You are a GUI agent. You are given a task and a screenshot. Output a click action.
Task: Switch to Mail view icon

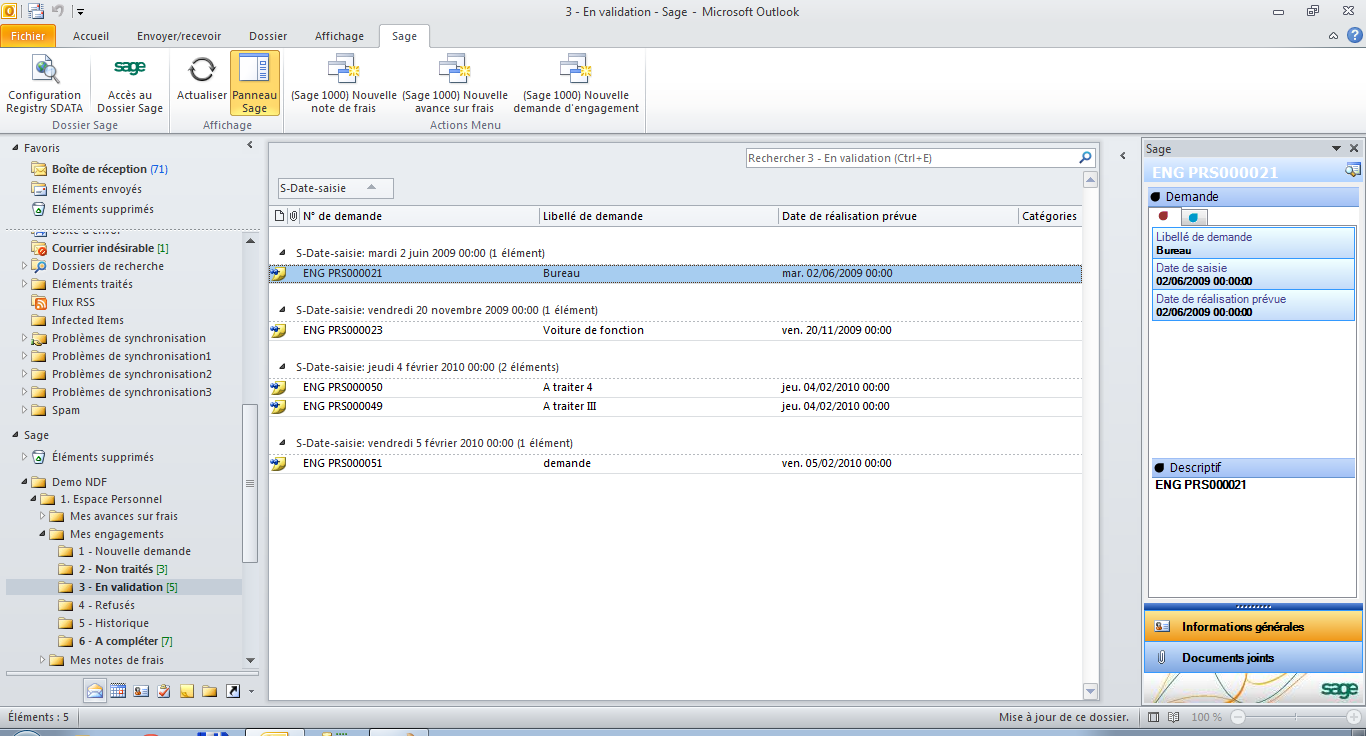[x=95, y=691]
